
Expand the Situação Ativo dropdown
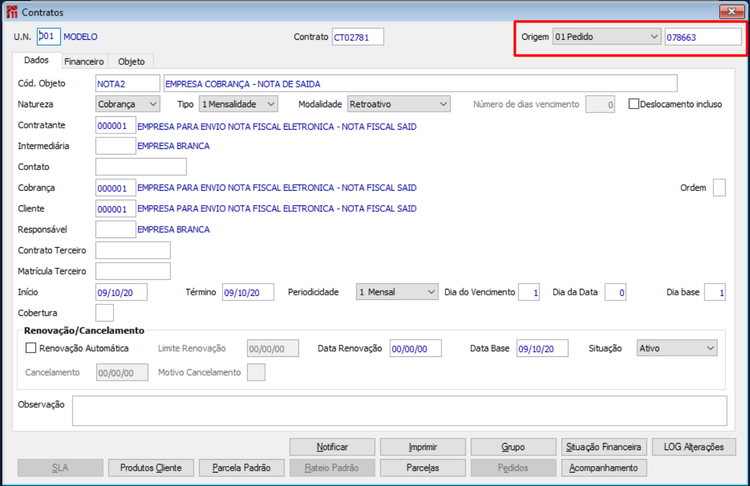677,348
